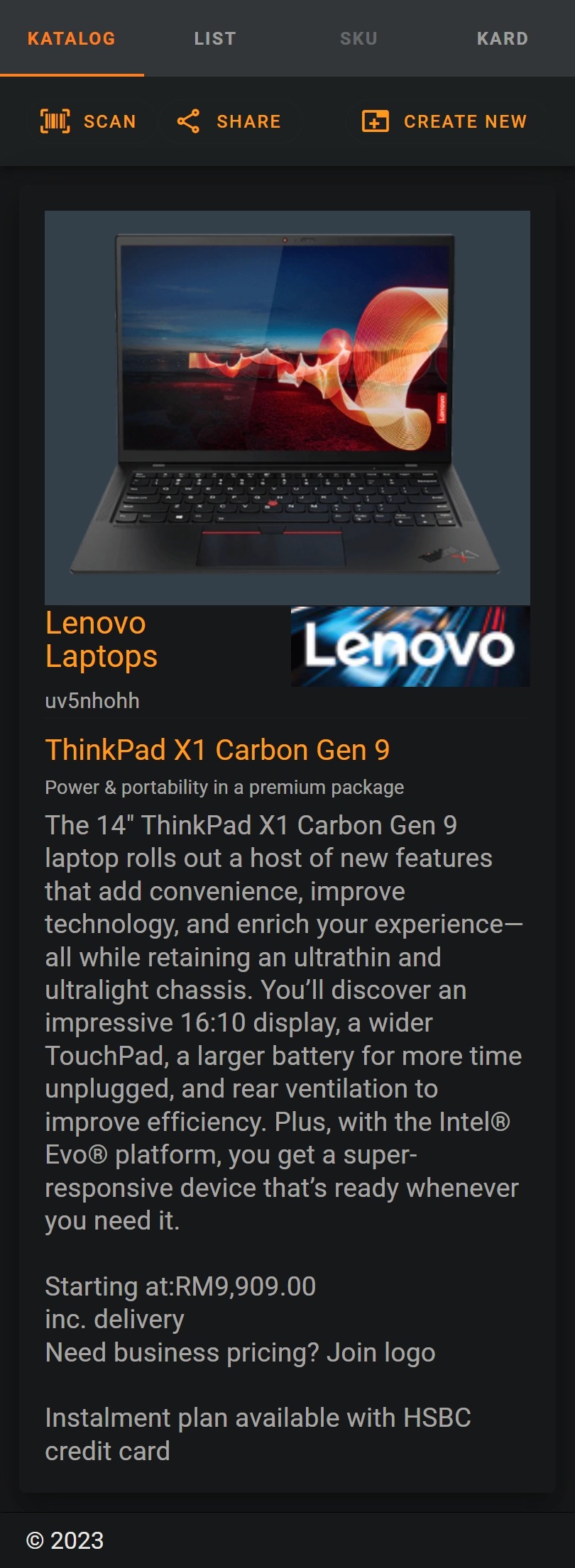This screenshot has width=575, height=1568.
Task: Click the Lenovo brand logo banner
Action: (410, 646)
